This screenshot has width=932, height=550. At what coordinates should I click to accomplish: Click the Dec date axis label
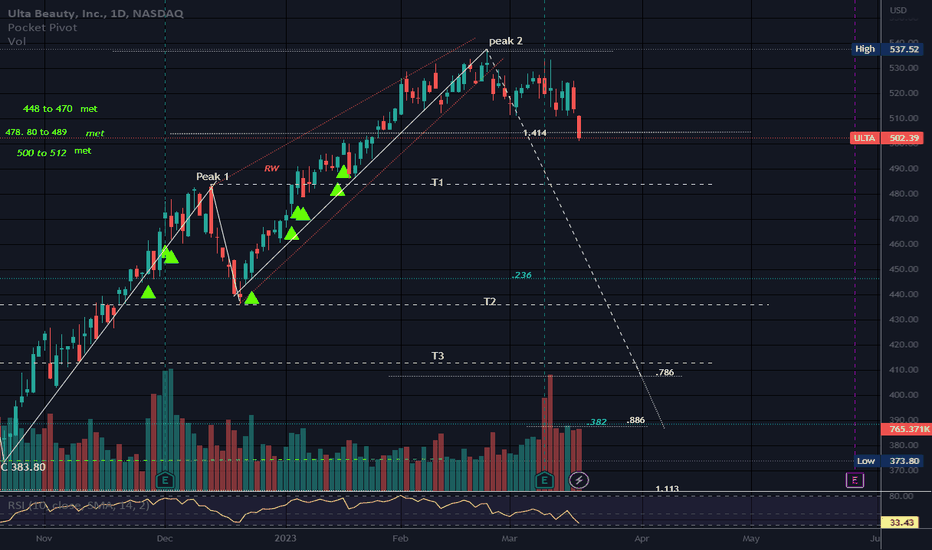tap(165, 539)
